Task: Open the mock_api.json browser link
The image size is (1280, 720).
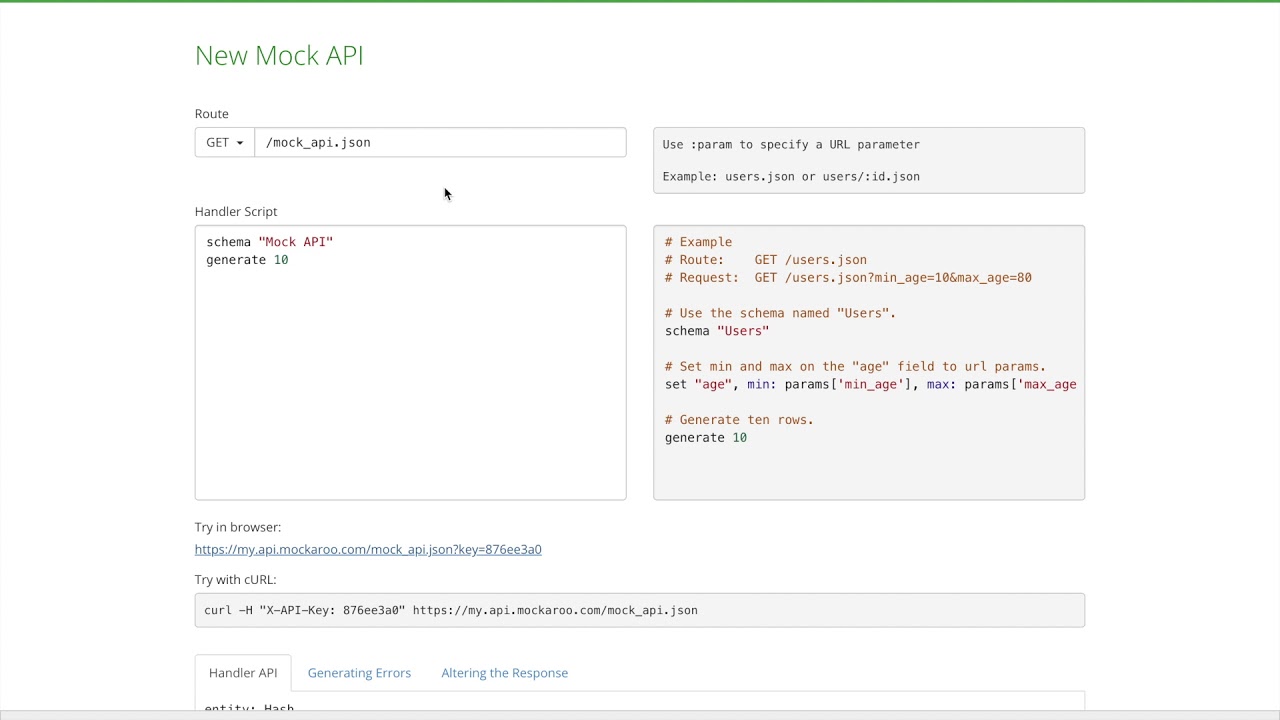Action: 368,549
